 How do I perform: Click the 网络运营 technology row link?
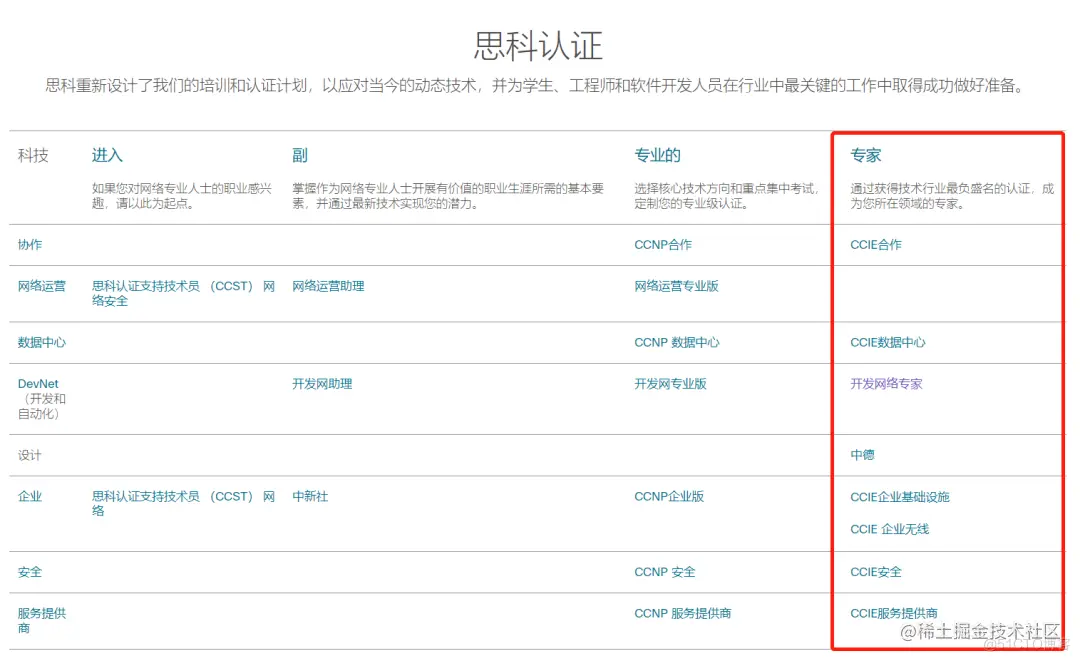(41, 286)
